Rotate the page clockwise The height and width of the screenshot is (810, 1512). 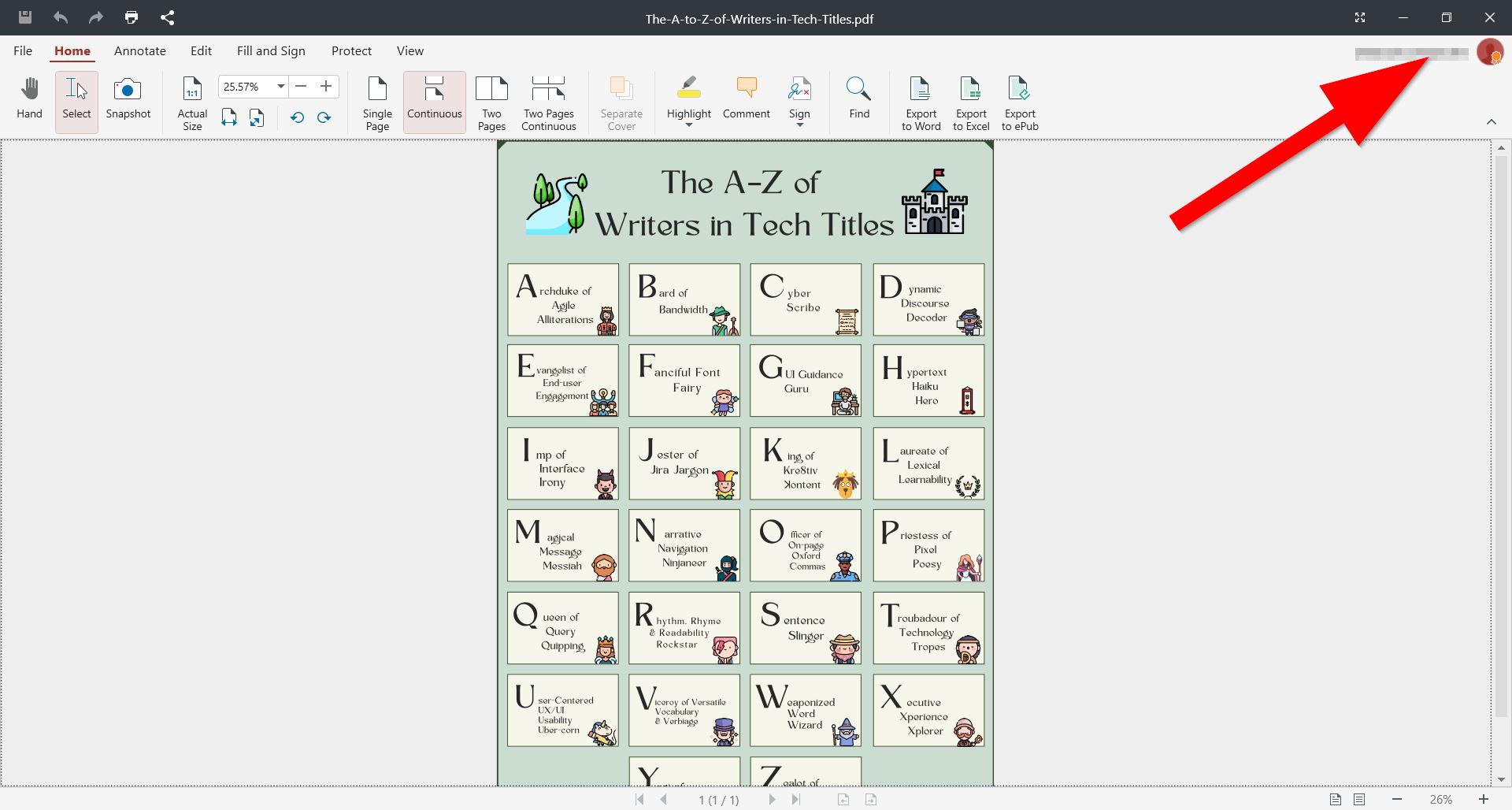point(324,118)
